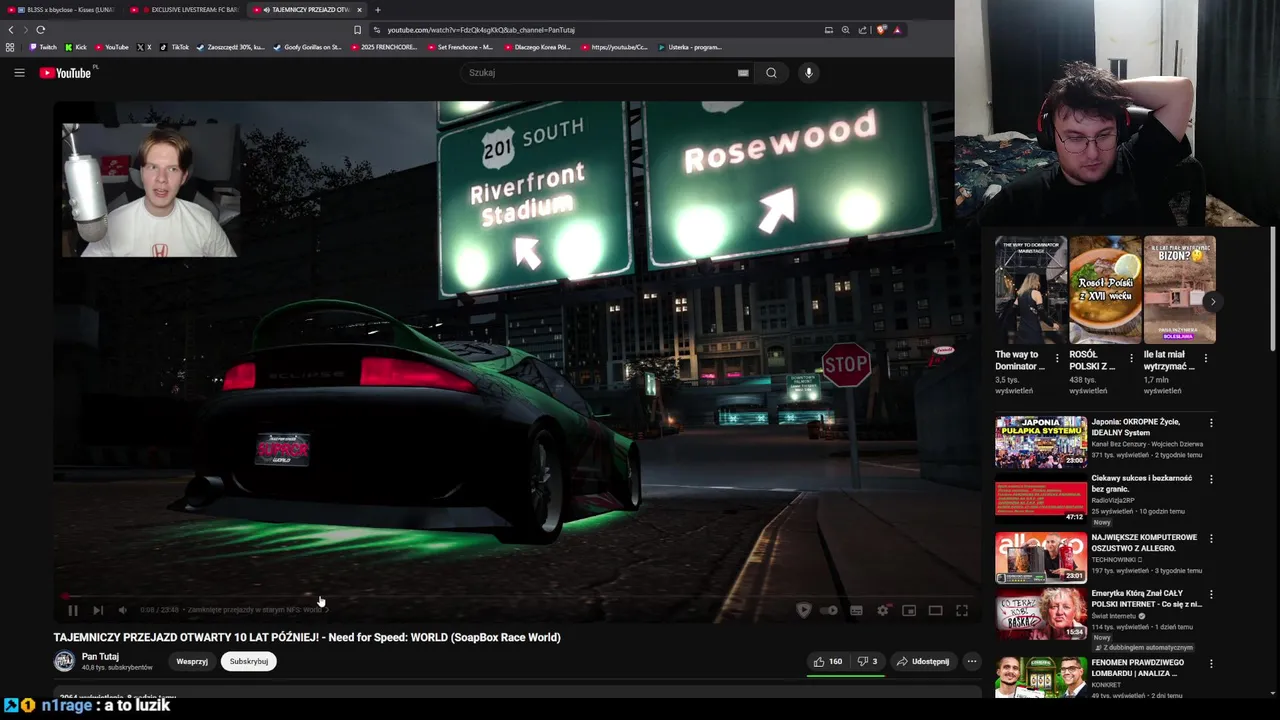The image size is (1280, 720).
Task: Open The way to Dominator short
Action: click(x=1031, y=290)
